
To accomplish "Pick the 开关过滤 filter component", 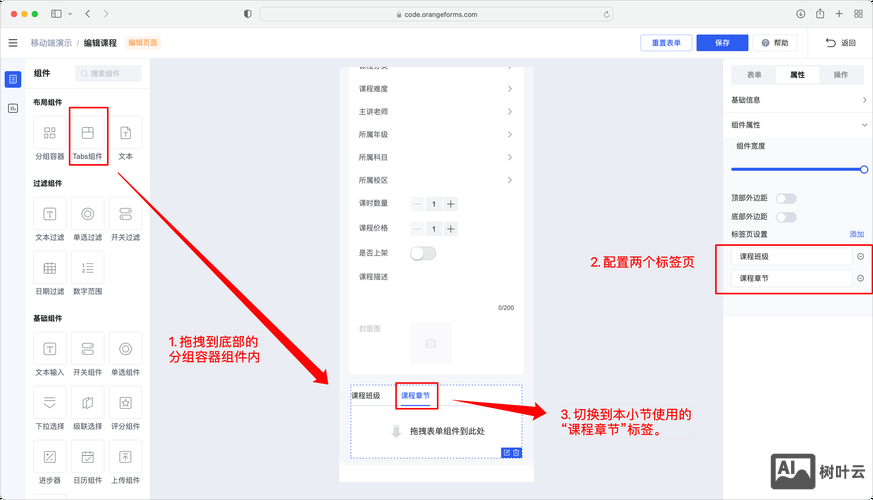I will coord(125,219).
